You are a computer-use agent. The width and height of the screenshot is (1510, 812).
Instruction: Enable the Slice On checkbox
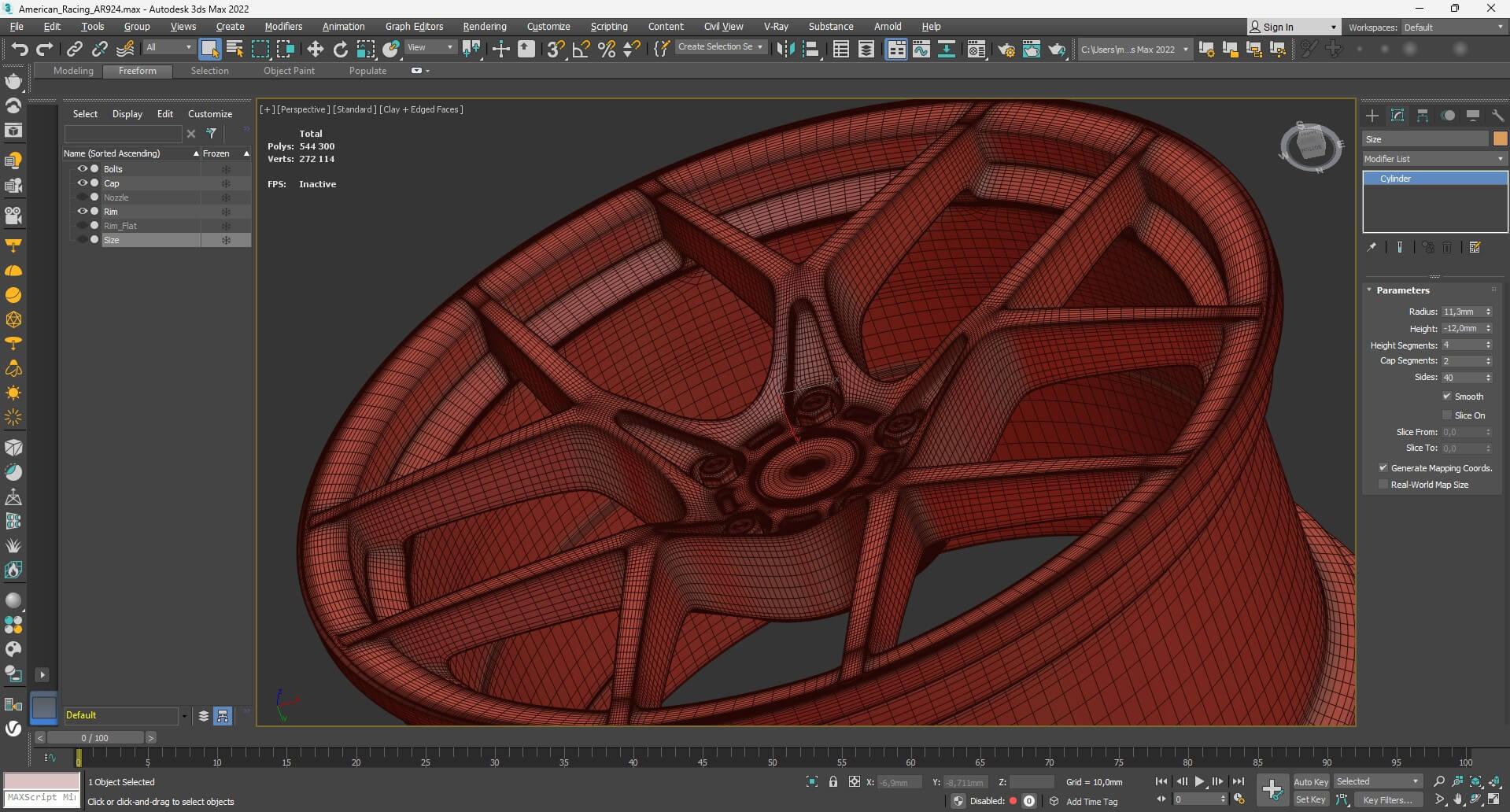point(1446,415)
